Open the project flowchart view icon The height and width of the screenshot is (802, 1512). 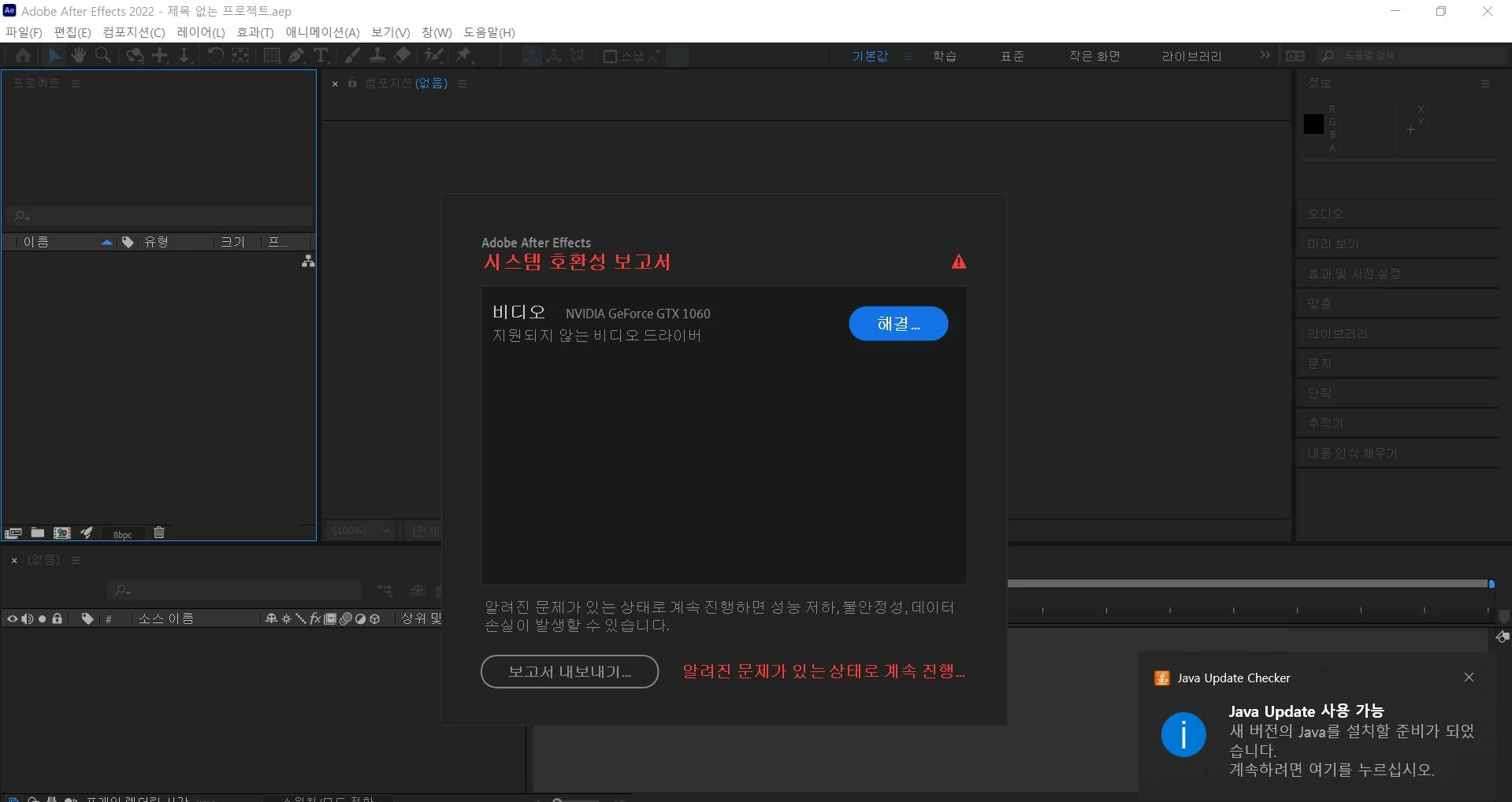click(x=308, y=261)
